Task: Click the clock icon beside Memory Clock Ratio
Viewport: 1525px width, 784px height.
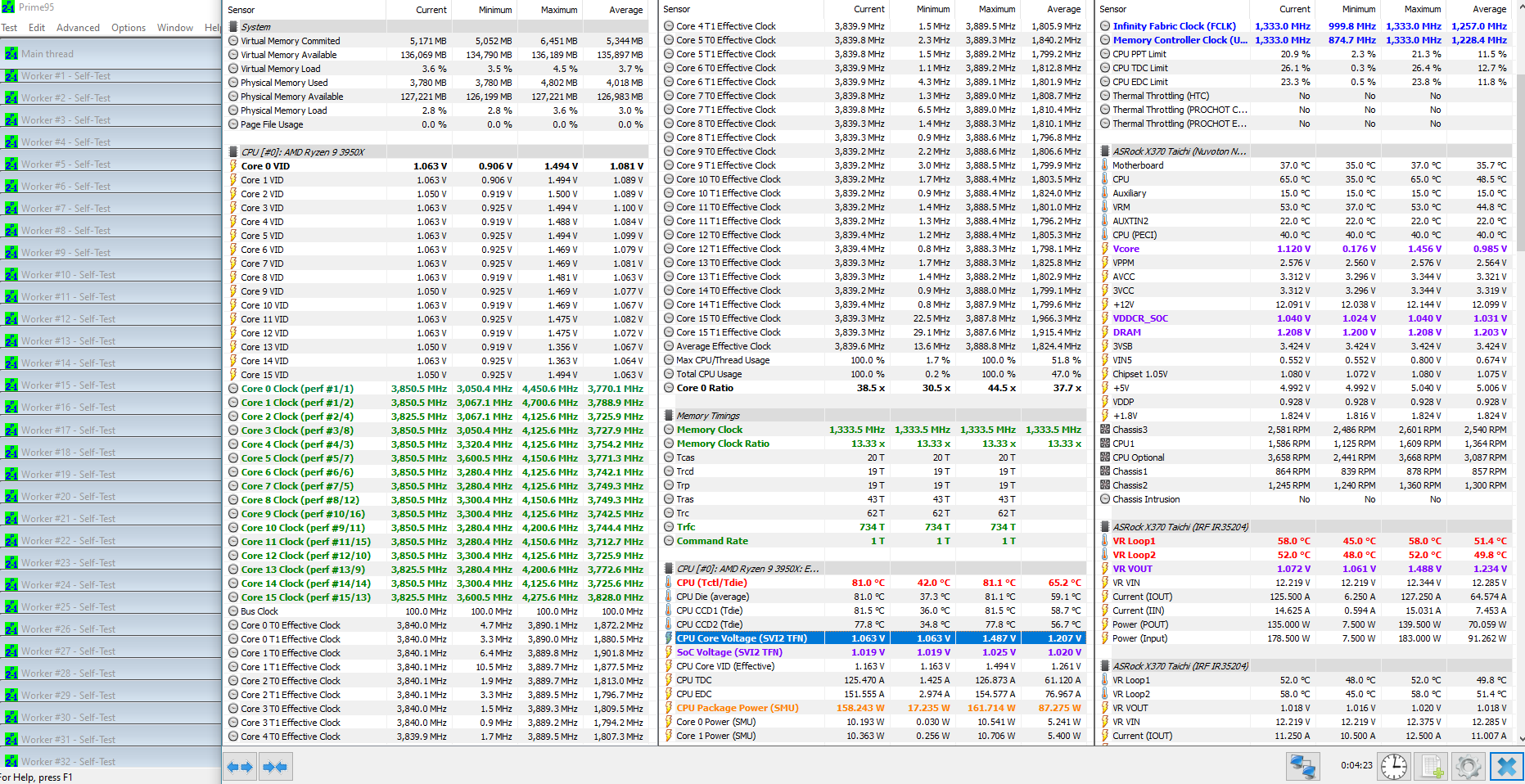Action: [669, 444]
